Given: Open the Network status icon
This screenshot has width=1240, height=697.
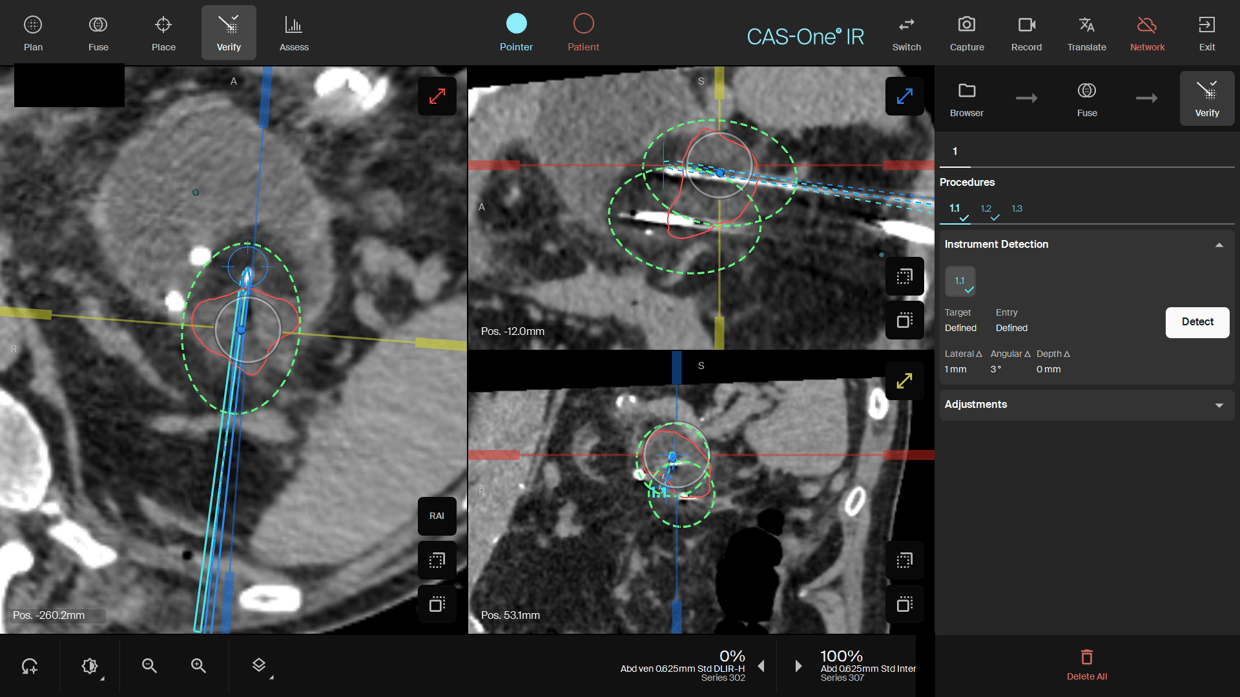Looking at the screenshot, I should tap(1147, 33).
